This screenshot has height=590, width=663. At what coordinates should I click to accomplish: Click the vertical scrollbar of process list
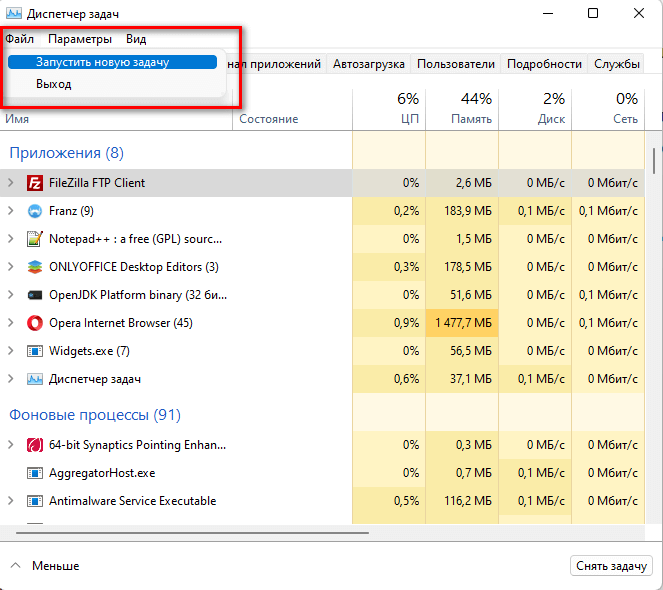click(x=654, y=160)
